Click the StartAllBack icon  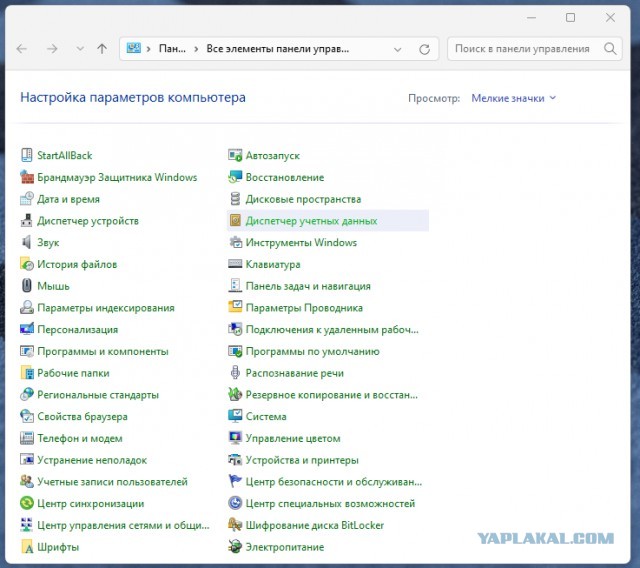[x=27, y=155]
